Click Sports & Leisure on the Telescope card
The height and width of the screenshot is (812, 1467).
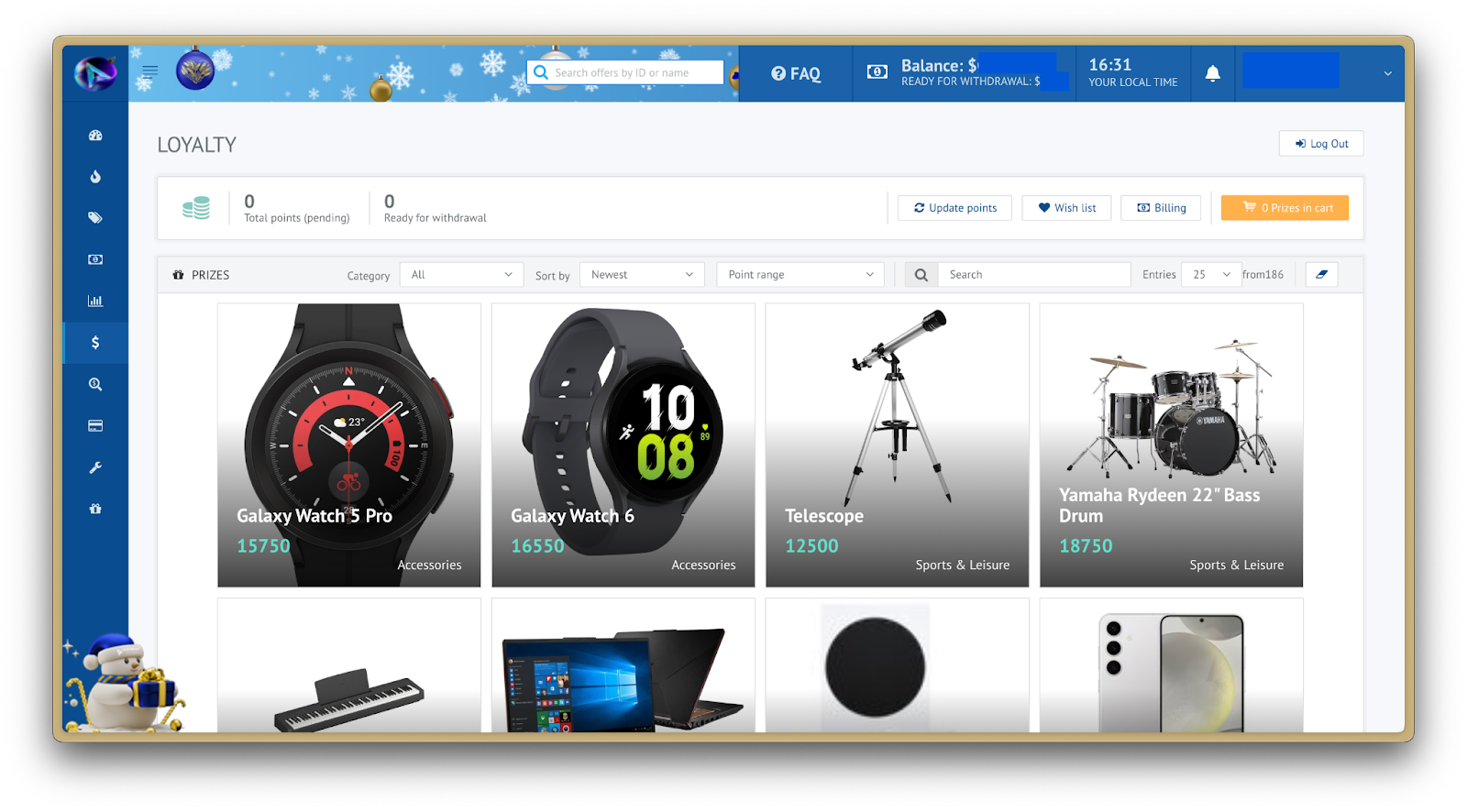pos(963,565)
